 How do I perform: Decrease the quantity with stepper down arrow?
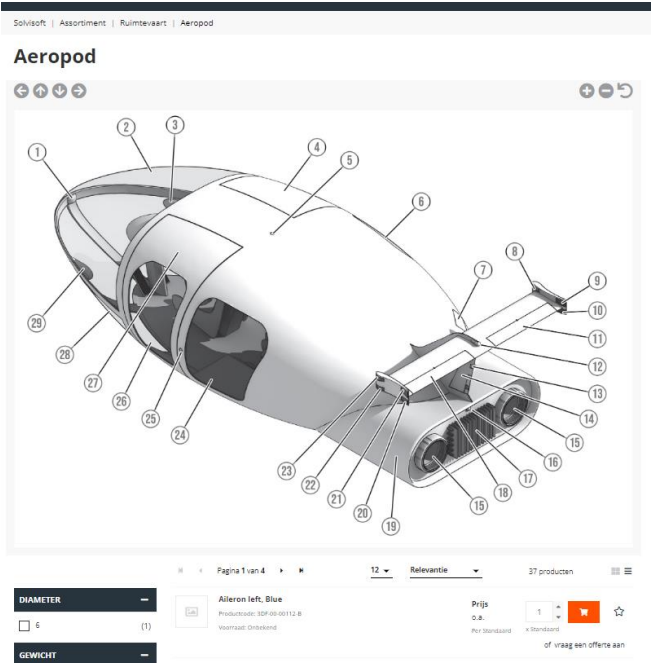[x=558, y=617]
